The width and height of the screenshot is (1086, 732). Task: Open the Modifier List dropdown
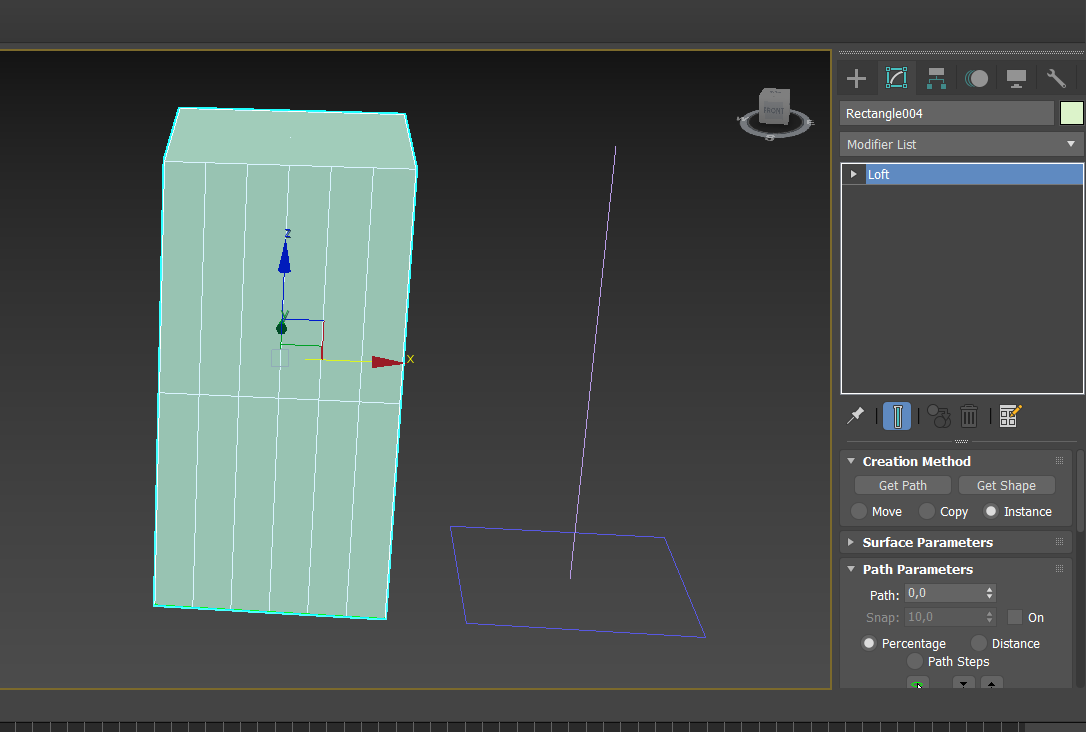961,145
